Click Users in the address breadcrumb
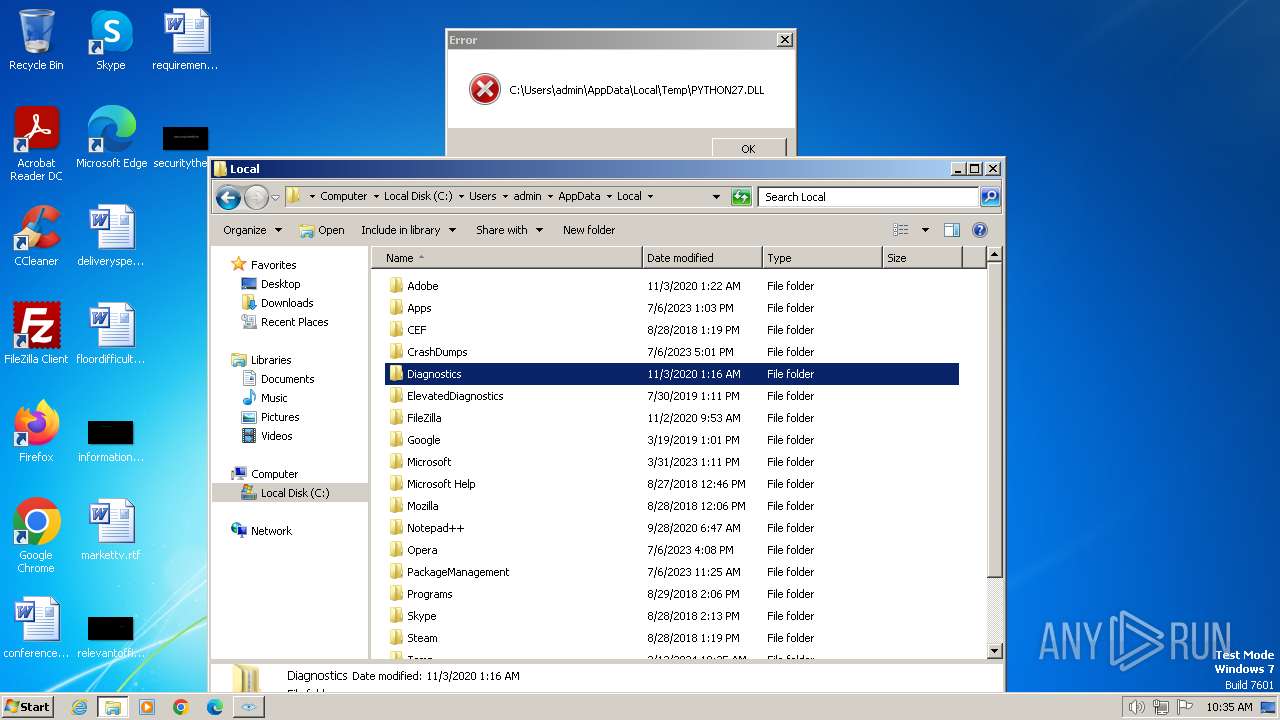 click(482, 196)
